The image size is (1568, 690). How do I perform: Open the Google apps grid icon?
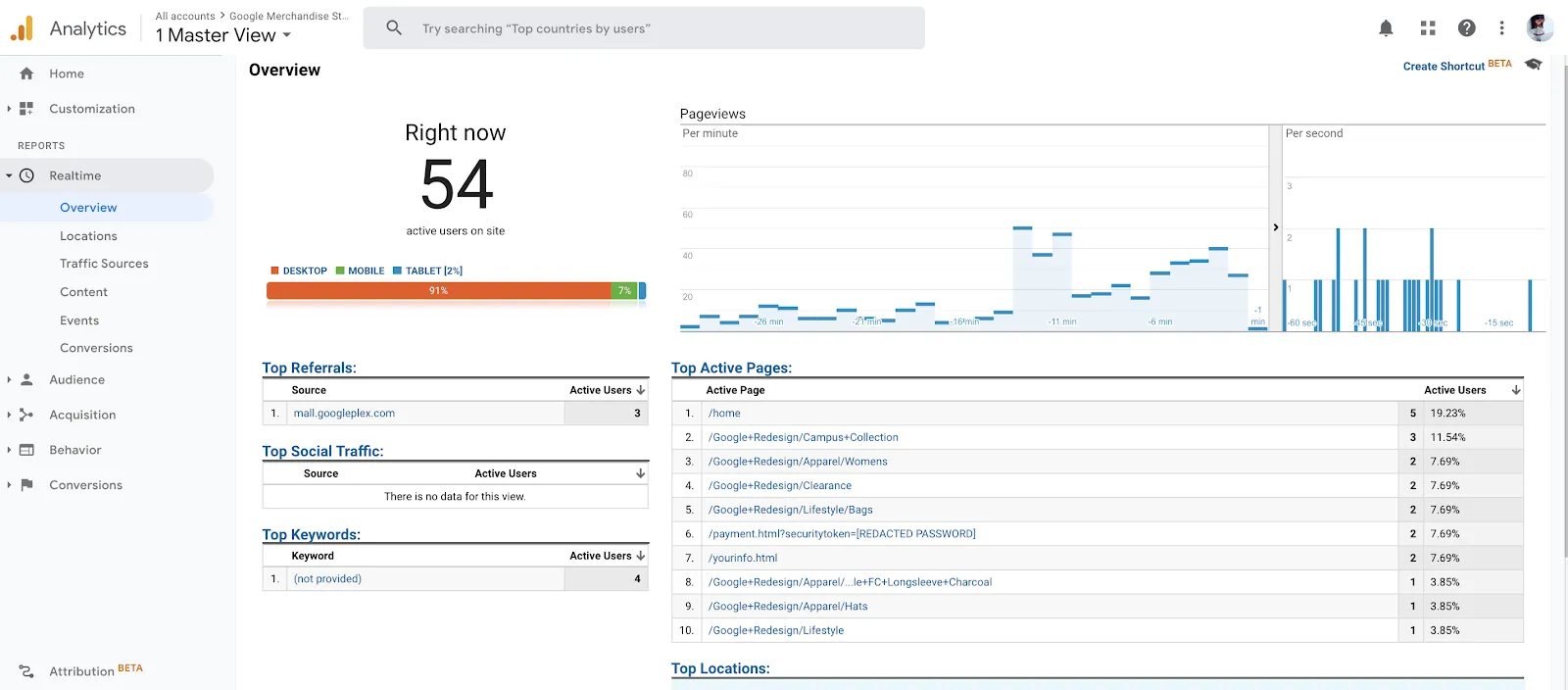(1428, 28)
